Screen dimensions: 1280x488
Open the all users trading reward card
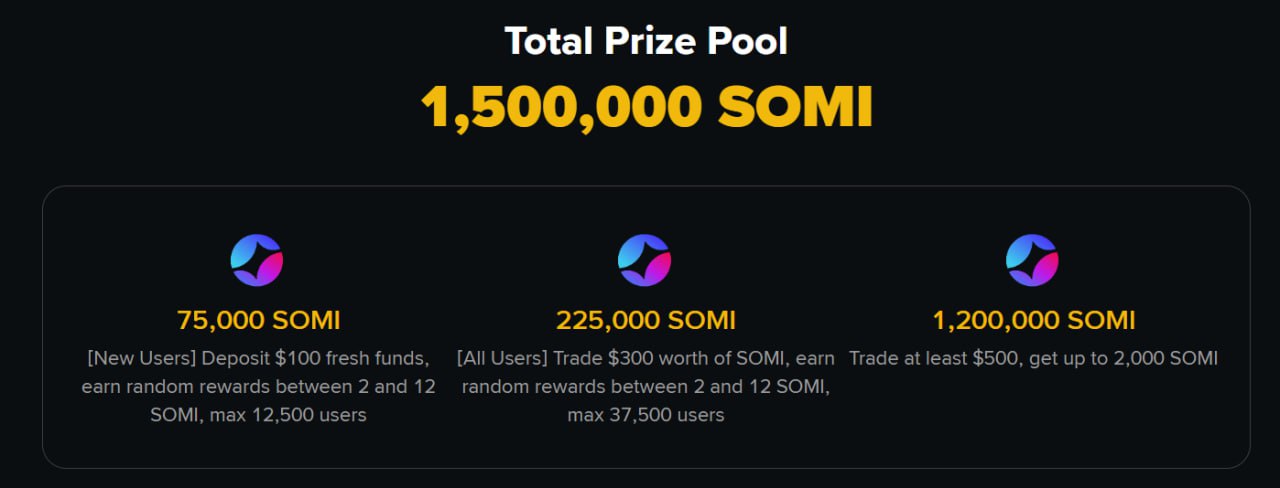[645, 328]
